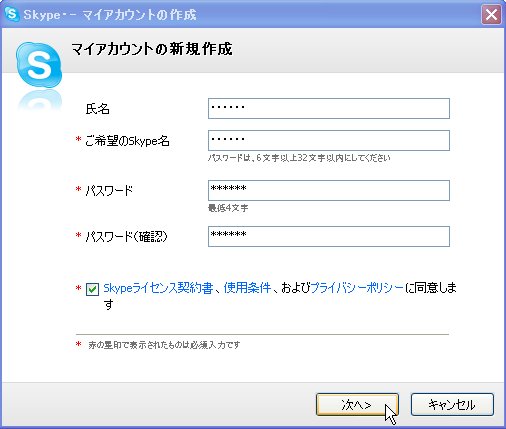Click the パスワード(確認) confirm field
Viewport: 506px width, 429px height.
tap(329, 236)
